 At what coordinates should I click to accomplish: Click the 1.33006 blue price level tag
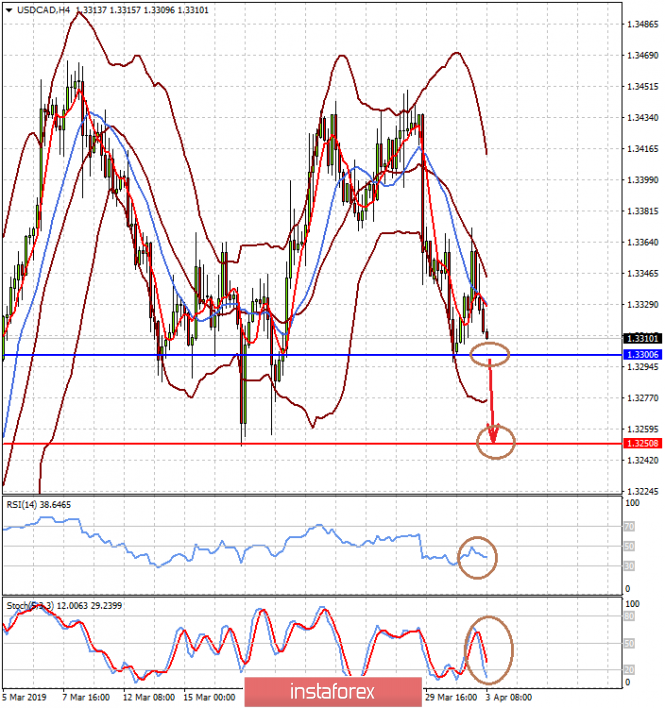641,355
